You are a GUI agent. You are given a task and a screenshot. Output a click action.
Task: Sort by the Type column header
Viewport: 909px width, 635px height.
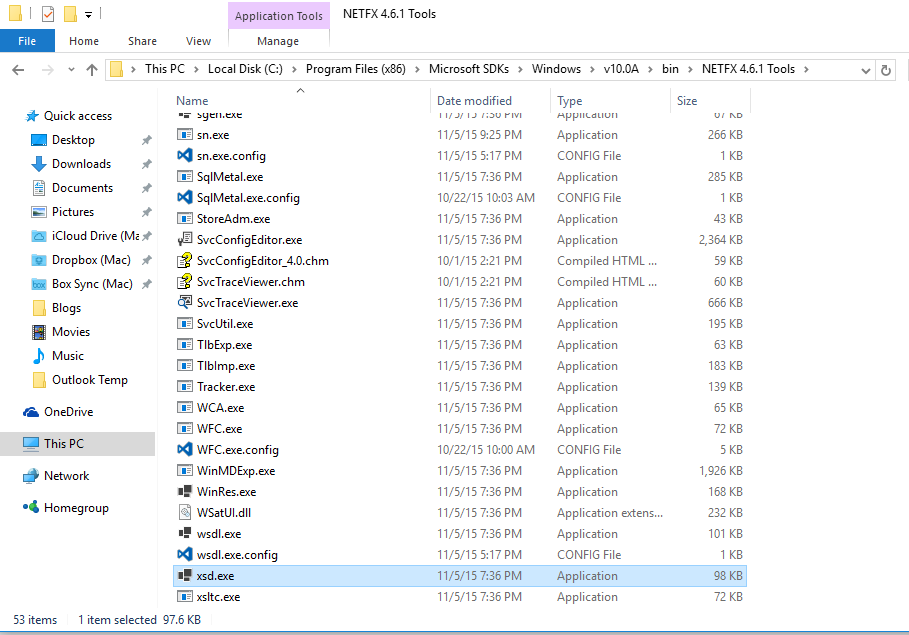tap(610, 101)
